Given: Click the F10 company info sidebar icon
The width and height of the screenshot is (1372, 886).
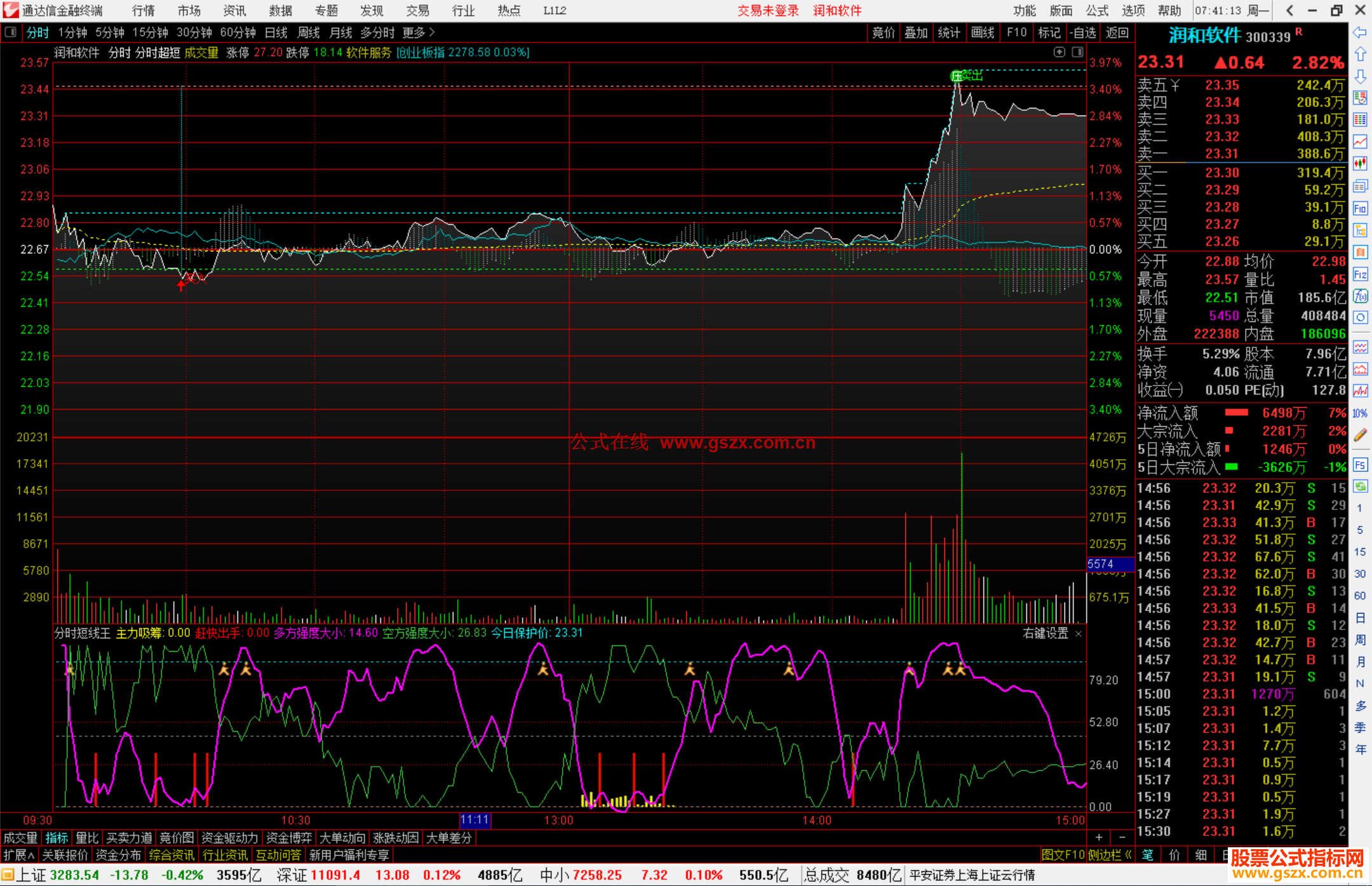Looking at the screenshot, I should [x=1360, y=208].
